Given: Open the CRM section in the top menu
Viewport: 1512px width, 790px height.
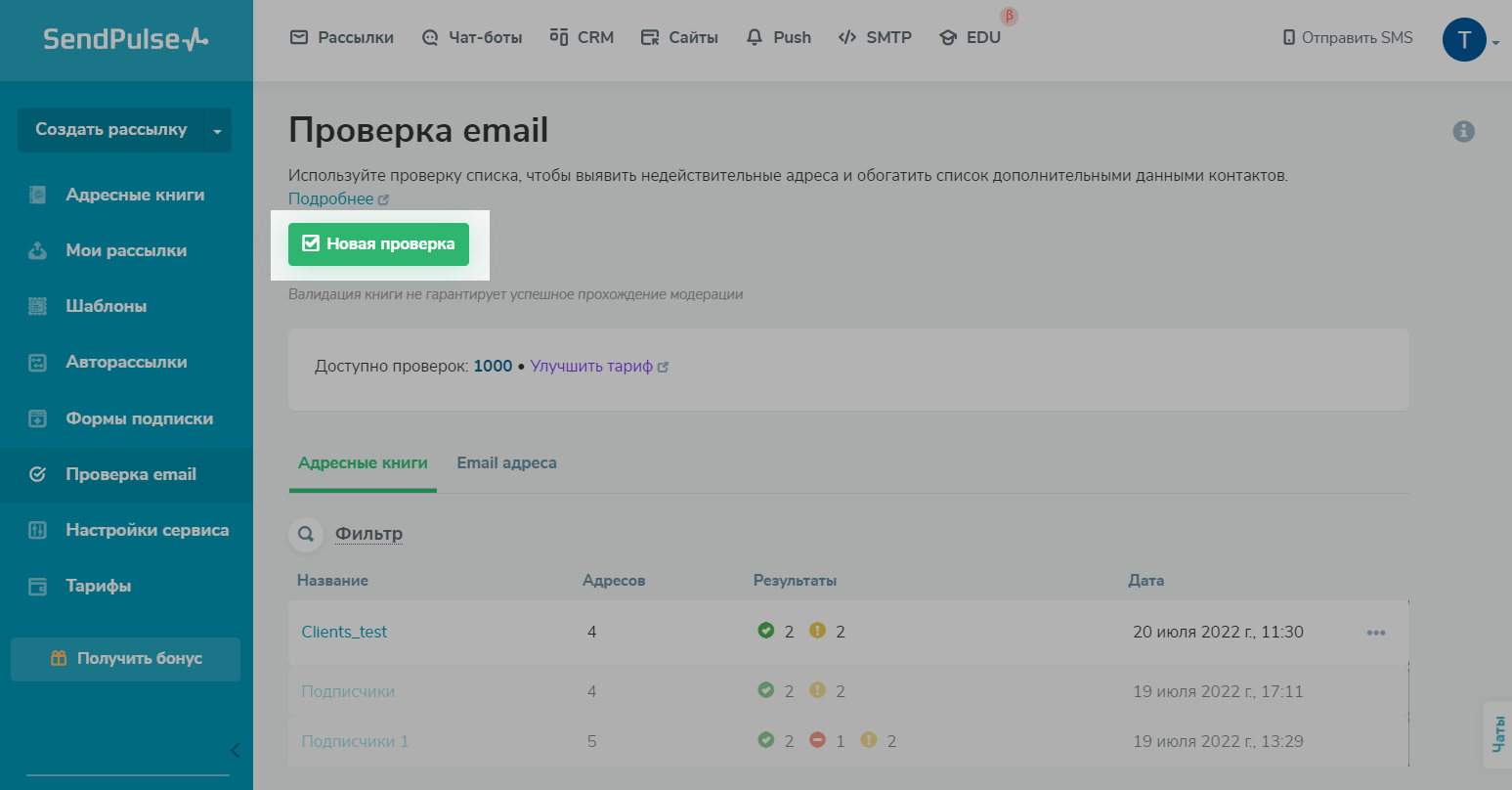Looking at the screenshot, I should click(582, 37).
